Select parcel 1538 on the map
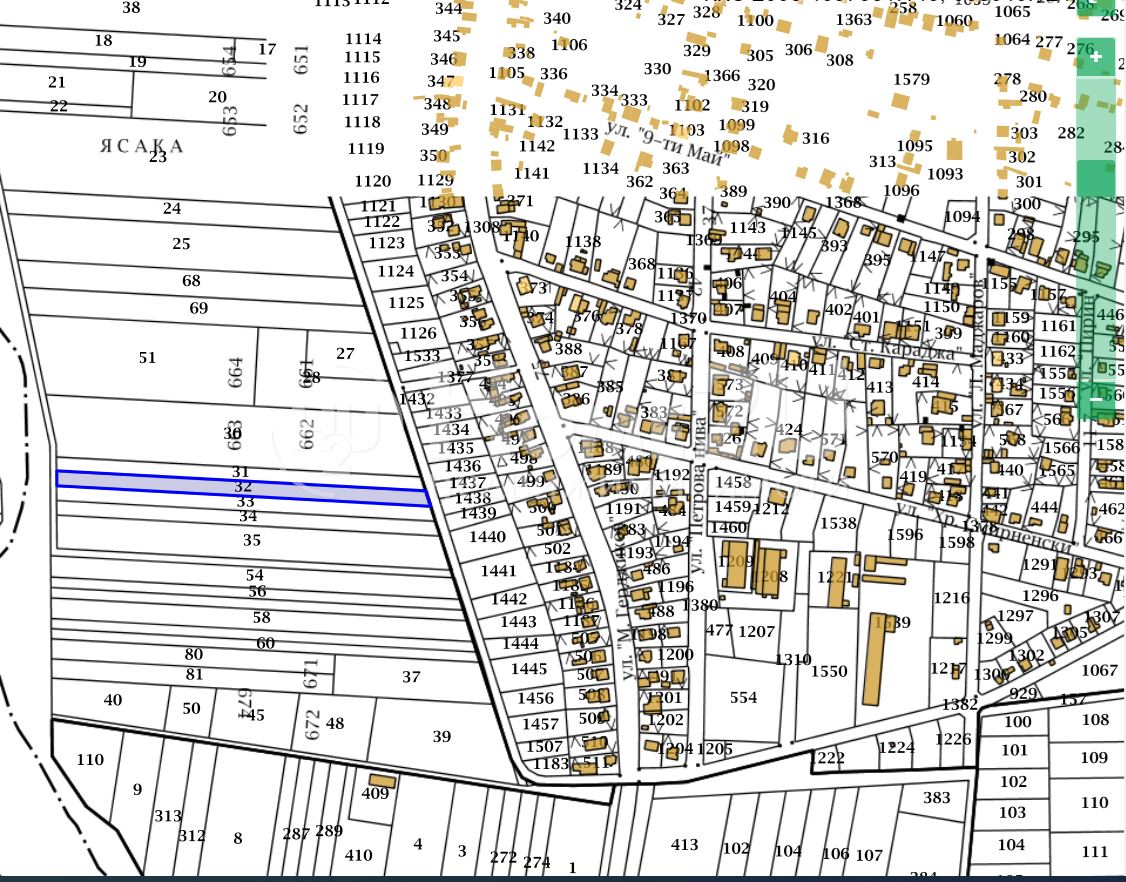 click(x=838, y=523)
